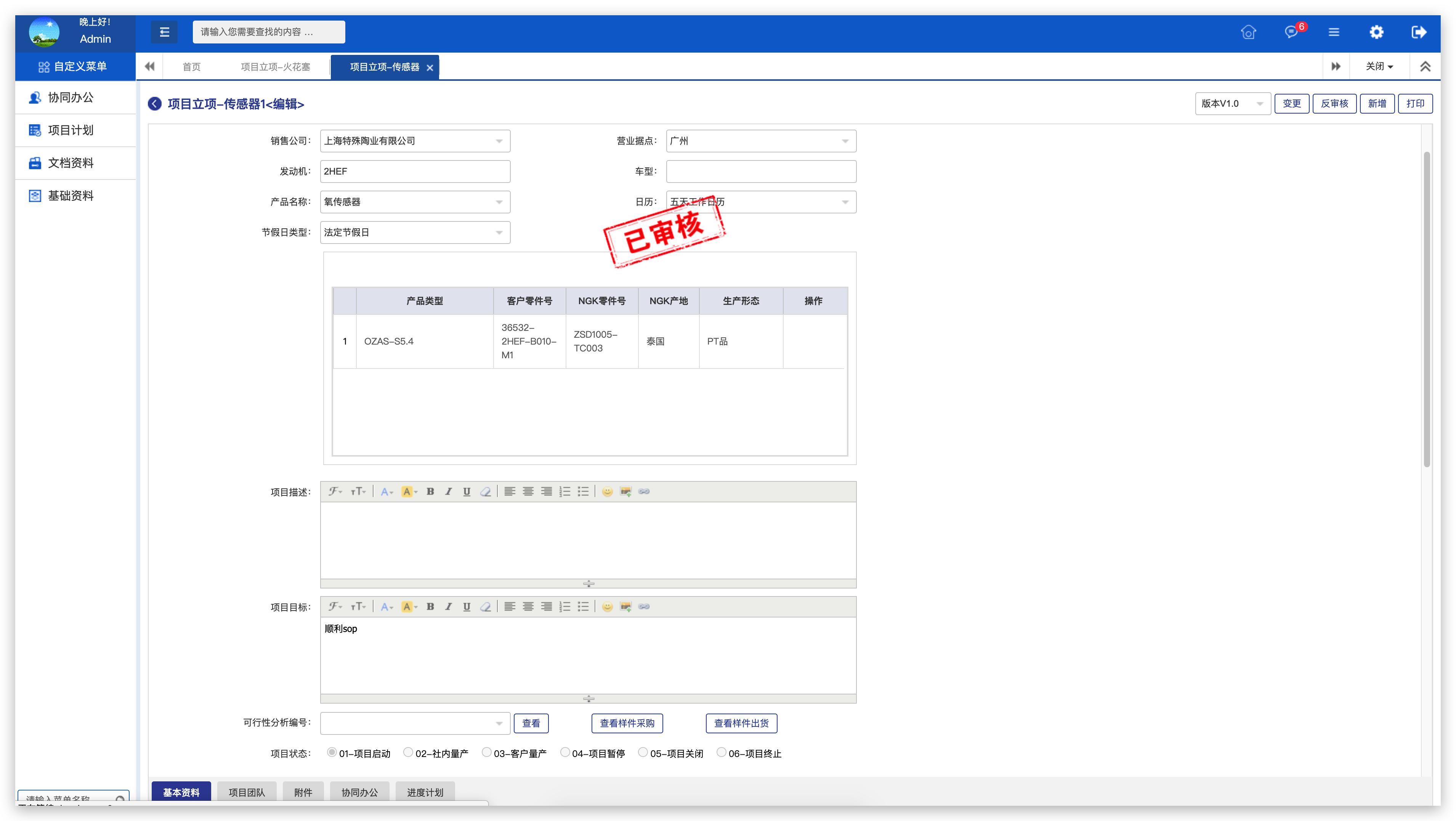Switch to 项目团队 tab
1456x821 pixels.
[247, 792]
